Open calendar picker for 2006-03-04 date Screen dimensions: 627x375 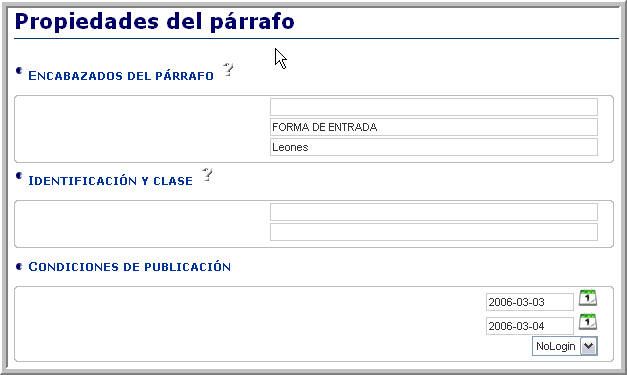click(x=588, y=322)
